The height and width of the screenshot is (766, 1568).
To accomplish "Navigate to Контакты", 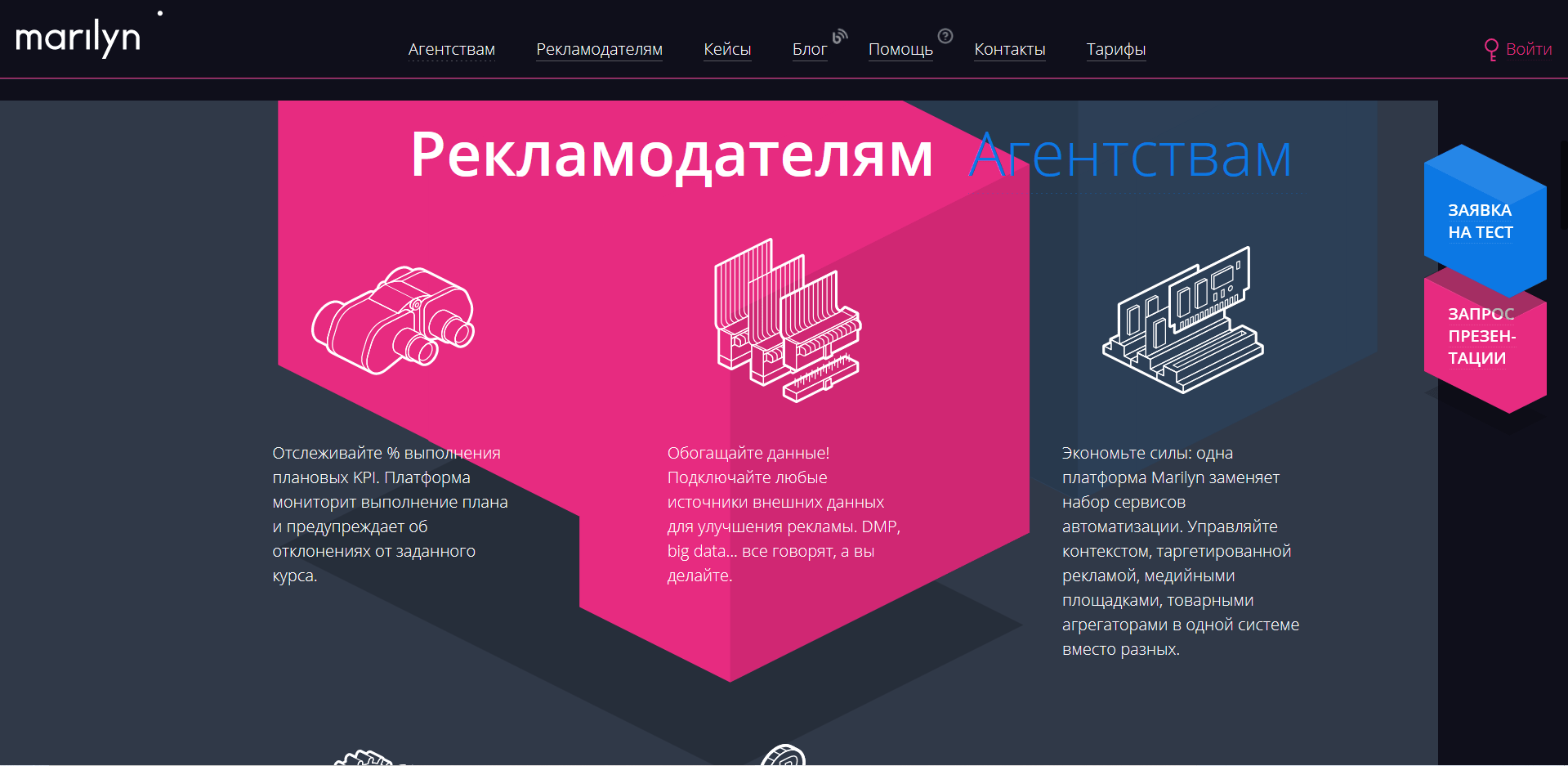I will 1009,50.
